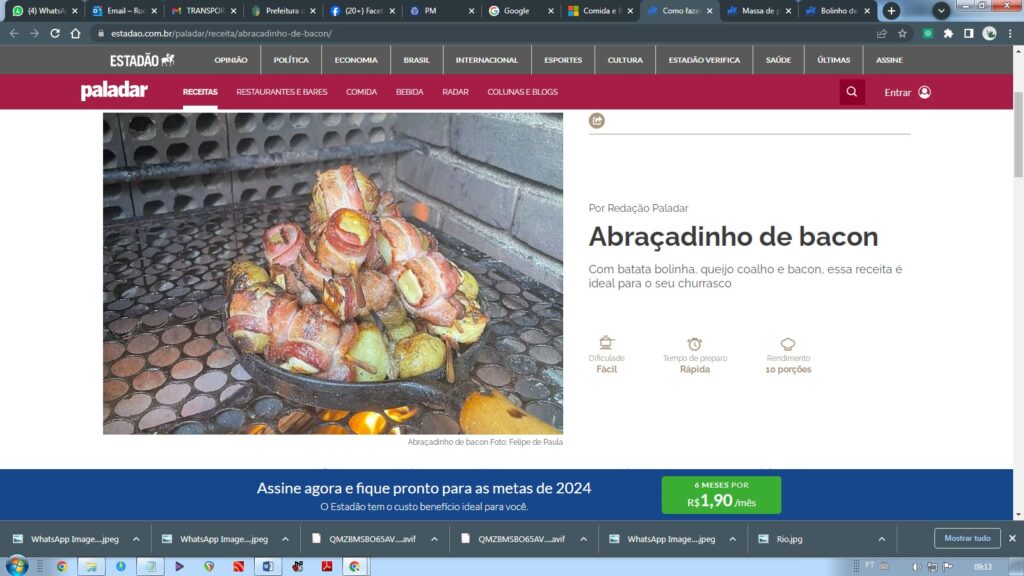Click the Entrar login button
Screen dimensions: 1024x576
(907, 92)
